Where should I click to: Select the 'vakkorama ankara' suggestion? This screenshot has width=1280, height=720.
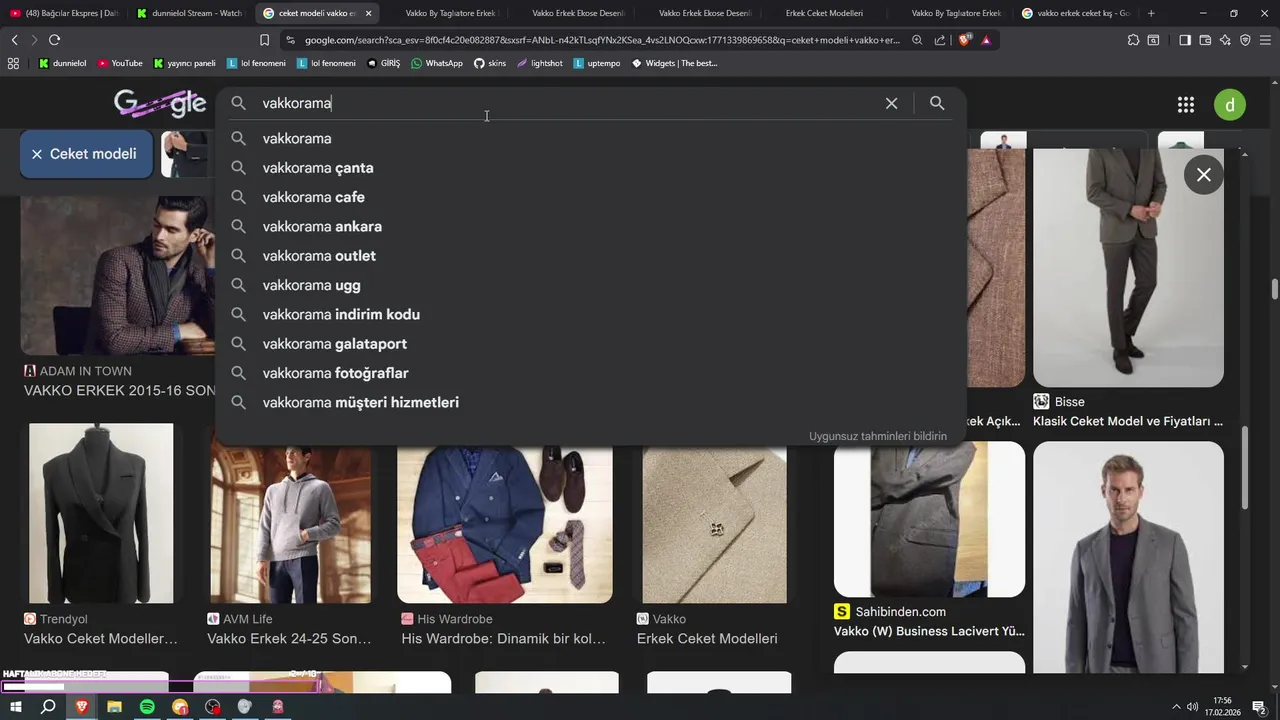590,226
